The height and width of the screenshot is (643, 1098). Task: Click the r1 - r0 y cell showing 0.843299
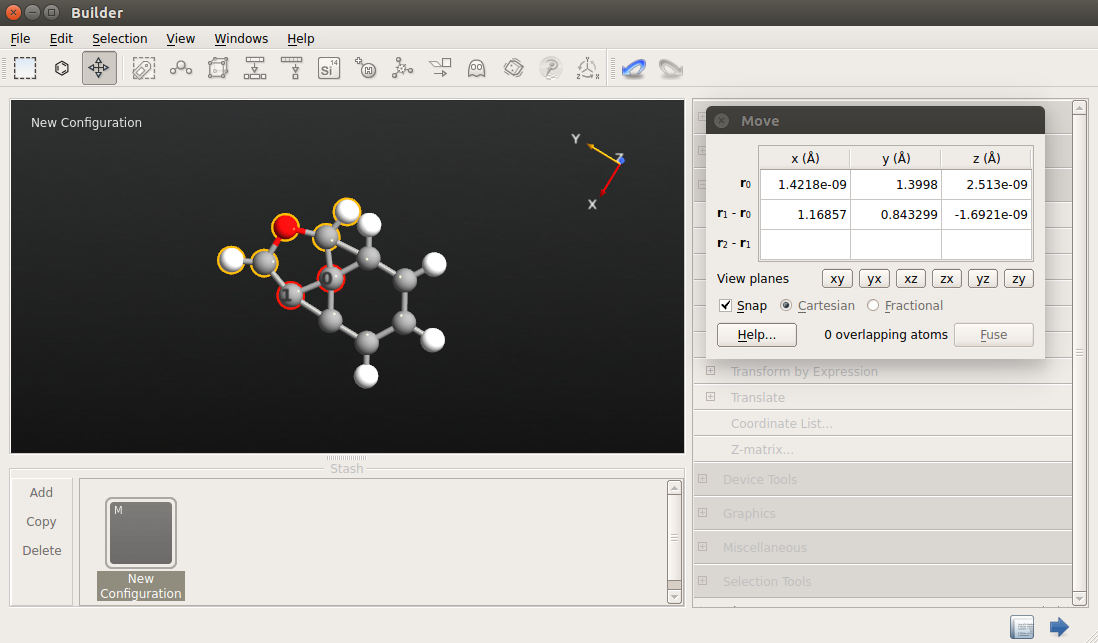tap(896, 214)
